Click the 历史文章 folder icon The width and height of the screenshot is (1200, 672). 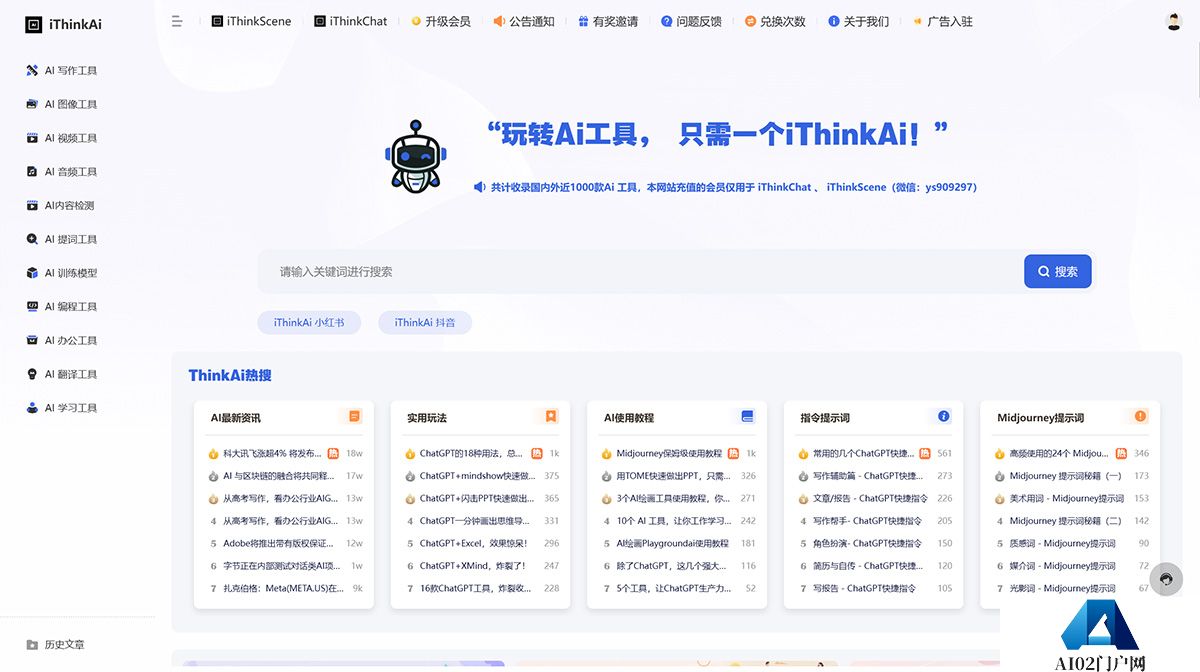33,645
